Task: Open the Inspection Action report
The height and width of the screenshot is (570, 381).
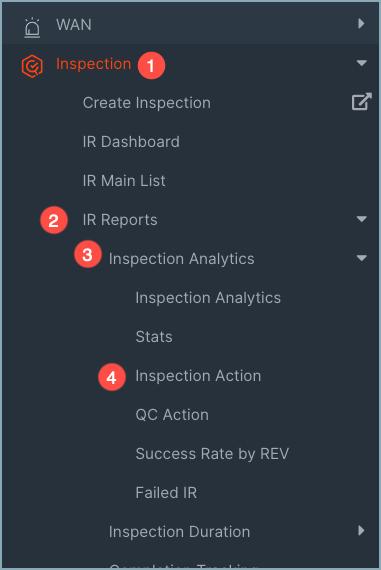Action: (198, 376)
